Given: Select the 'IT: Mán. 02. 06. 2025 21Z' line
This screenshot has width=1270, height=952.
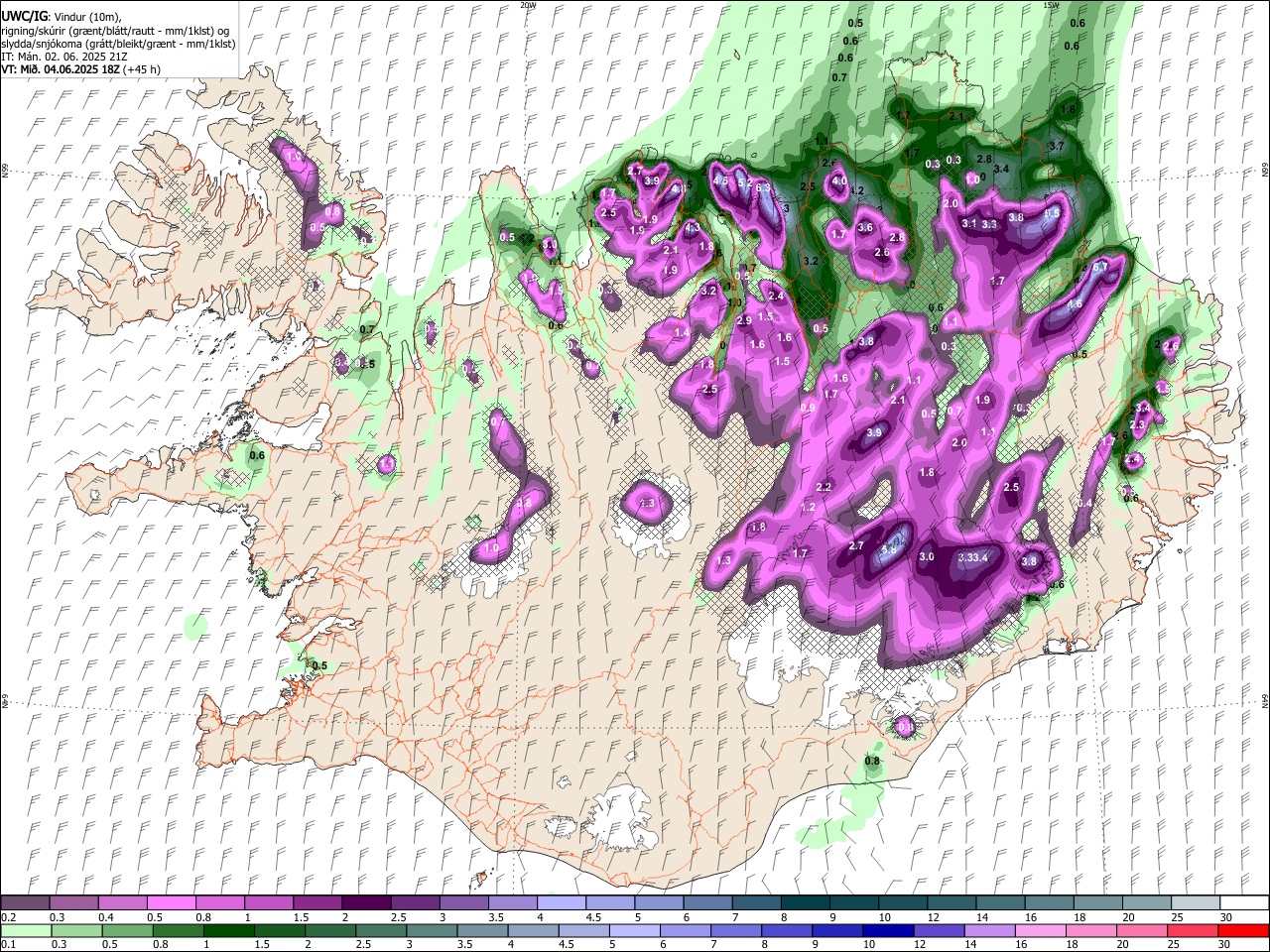Looking at the screenshot, I should pyautogui.click(x=64, y=57).
